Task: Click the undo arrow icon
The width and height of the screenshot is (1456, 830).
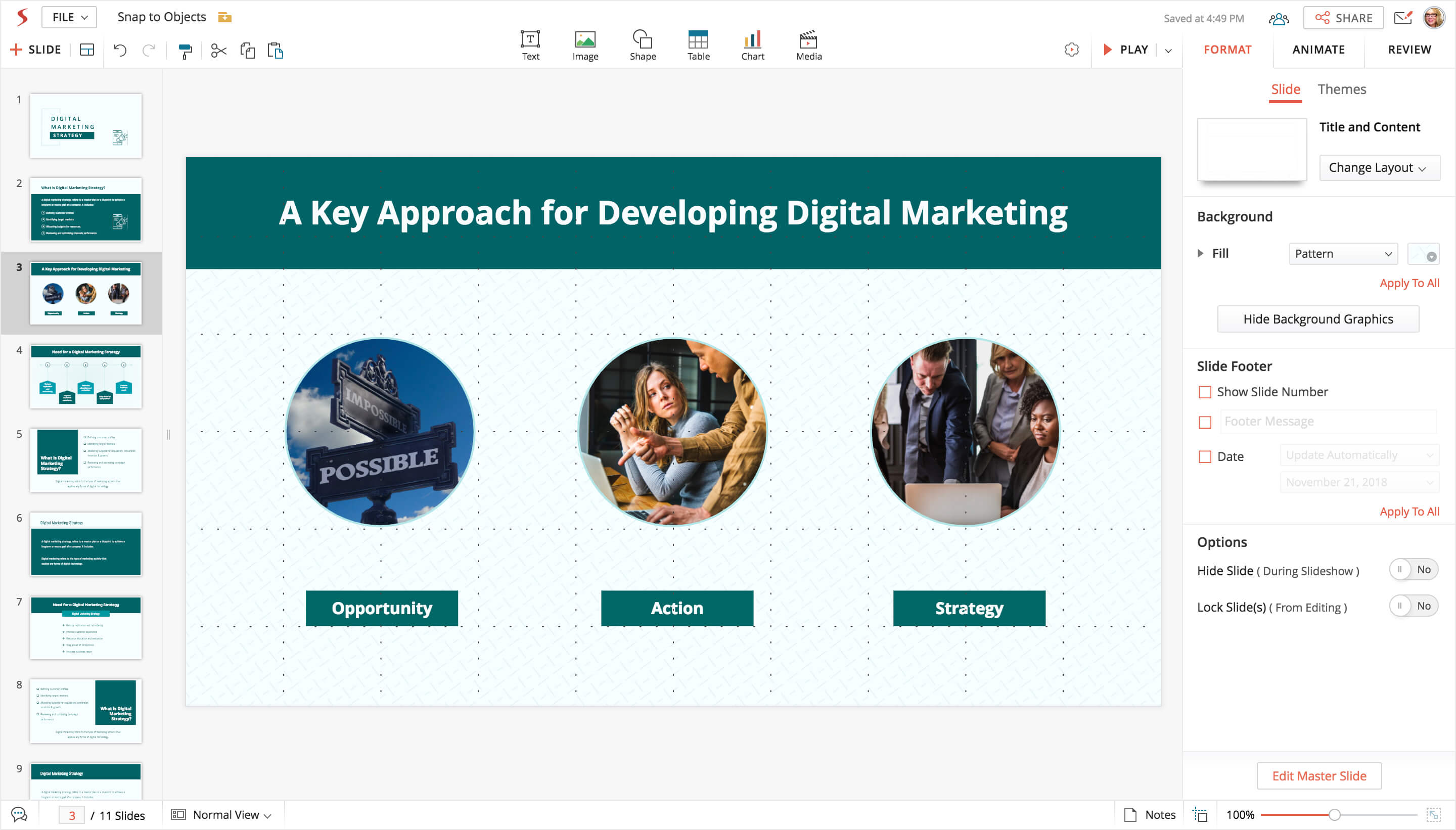Action: click(x=120, y=50)
